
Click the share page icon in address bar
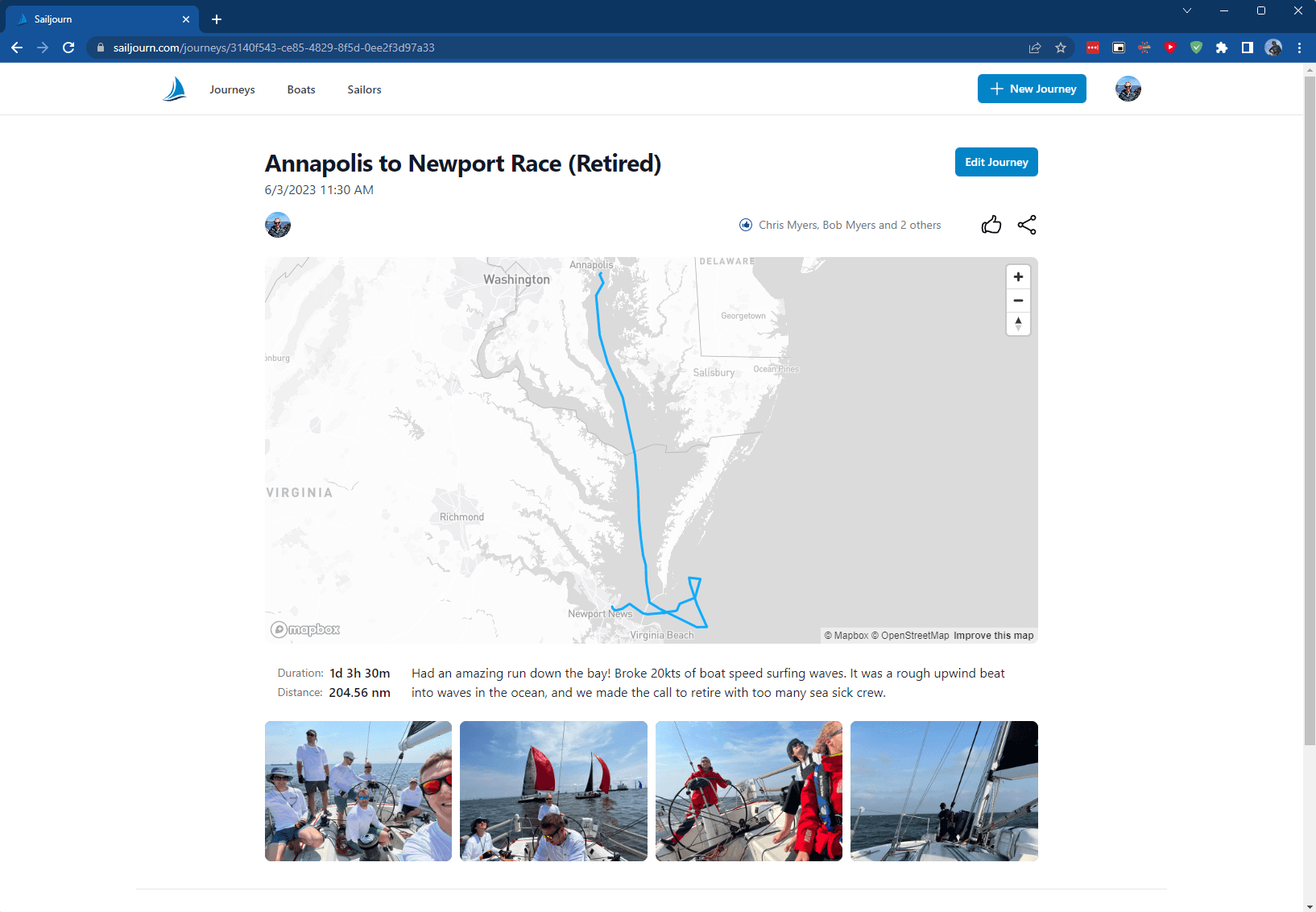[1035, 48]
